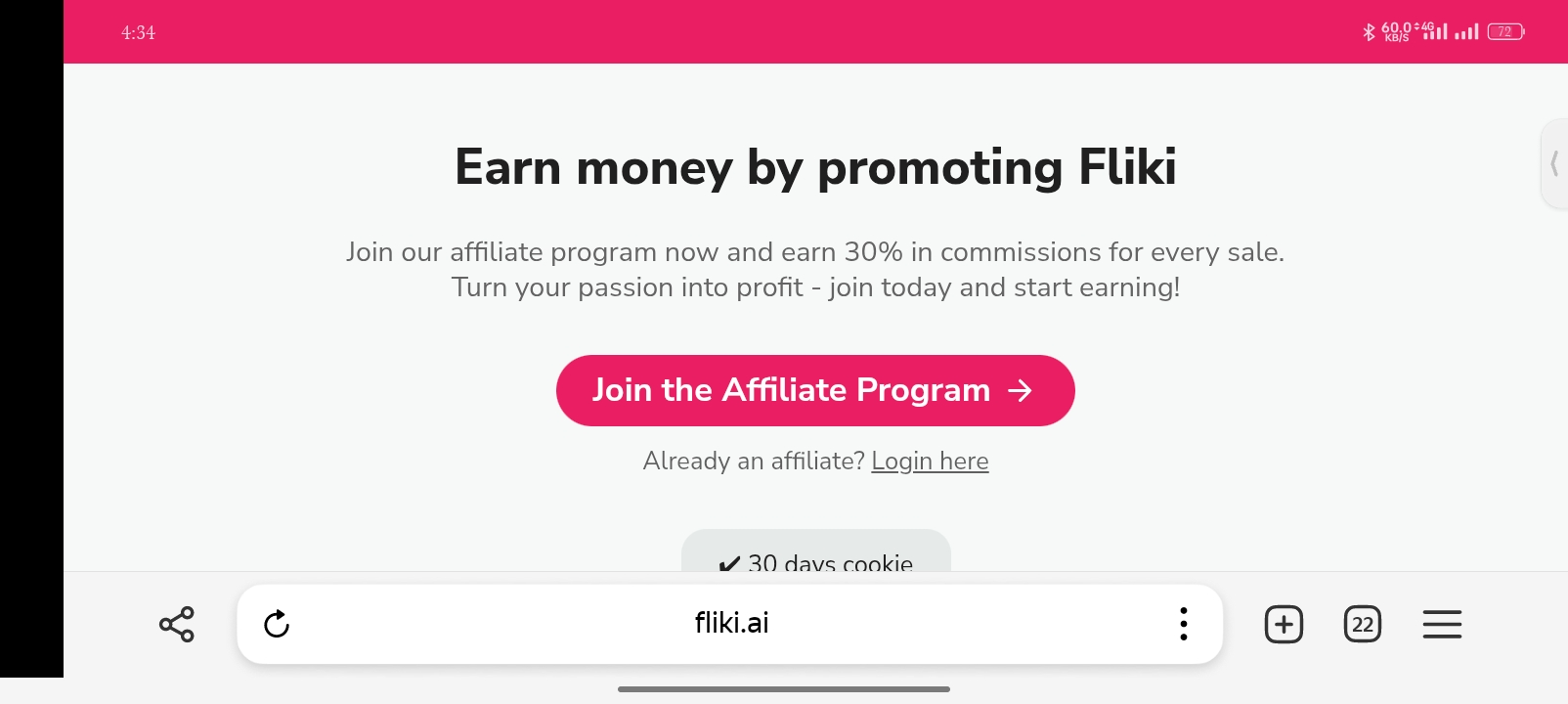The width and height of the screenshot is (1568, 704).
Task: Tap the 4G network signal icon
Action: [x=1432, y=31]
